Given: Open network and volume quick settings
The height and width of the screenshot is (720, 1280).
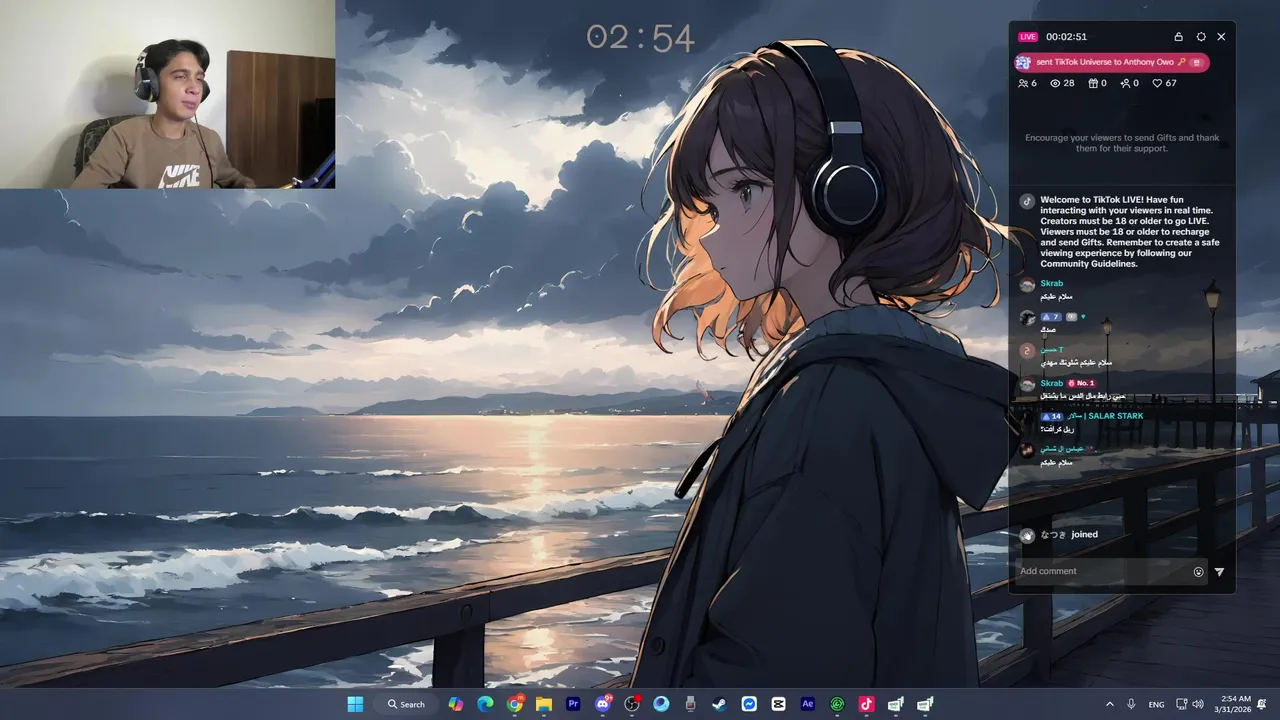Looking at the screenshot, I should 1190,704.
